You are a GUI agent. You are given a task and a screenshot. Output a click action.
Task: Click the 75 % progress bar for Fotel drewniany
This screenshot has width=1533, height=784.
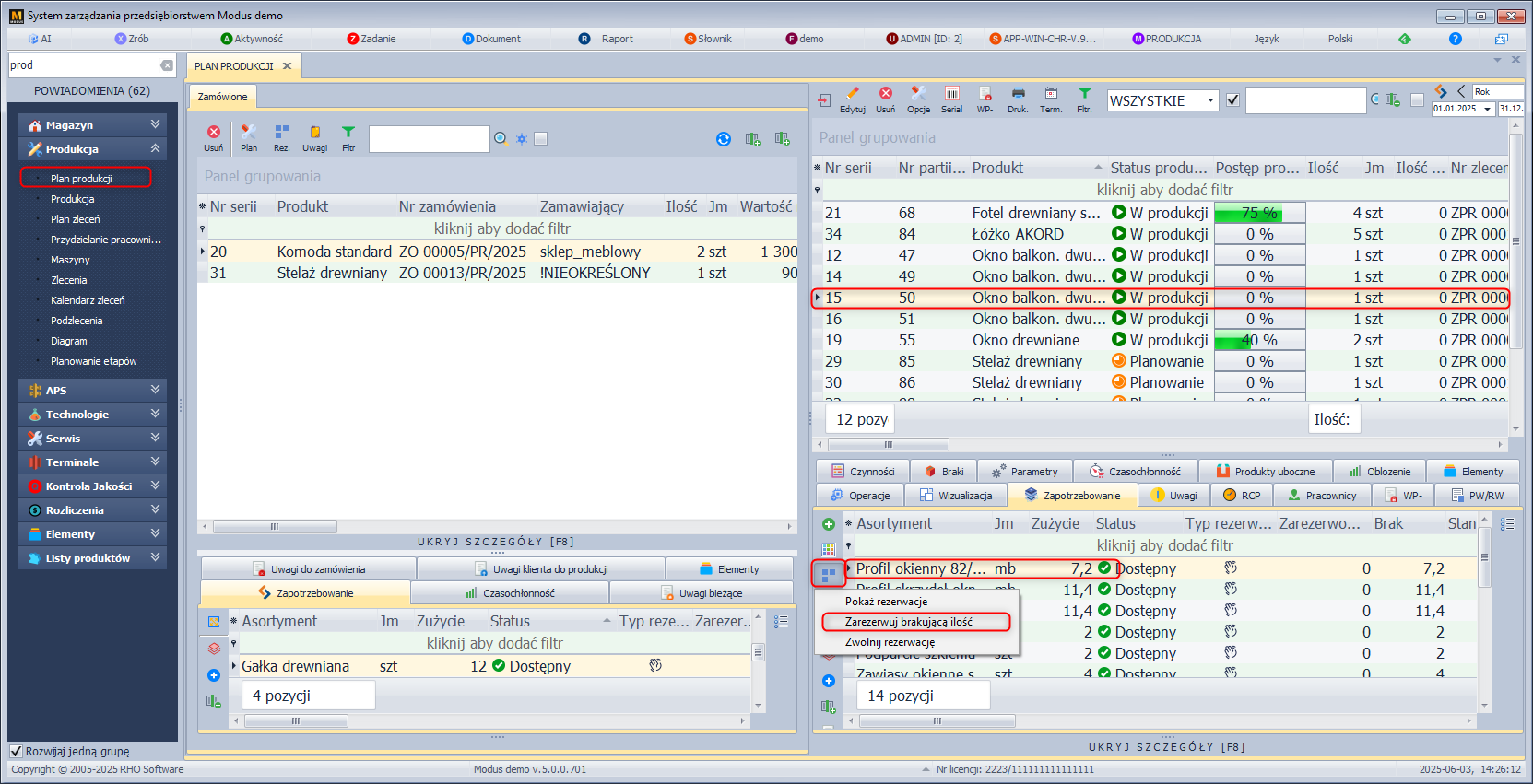[x=1259, y=213]
